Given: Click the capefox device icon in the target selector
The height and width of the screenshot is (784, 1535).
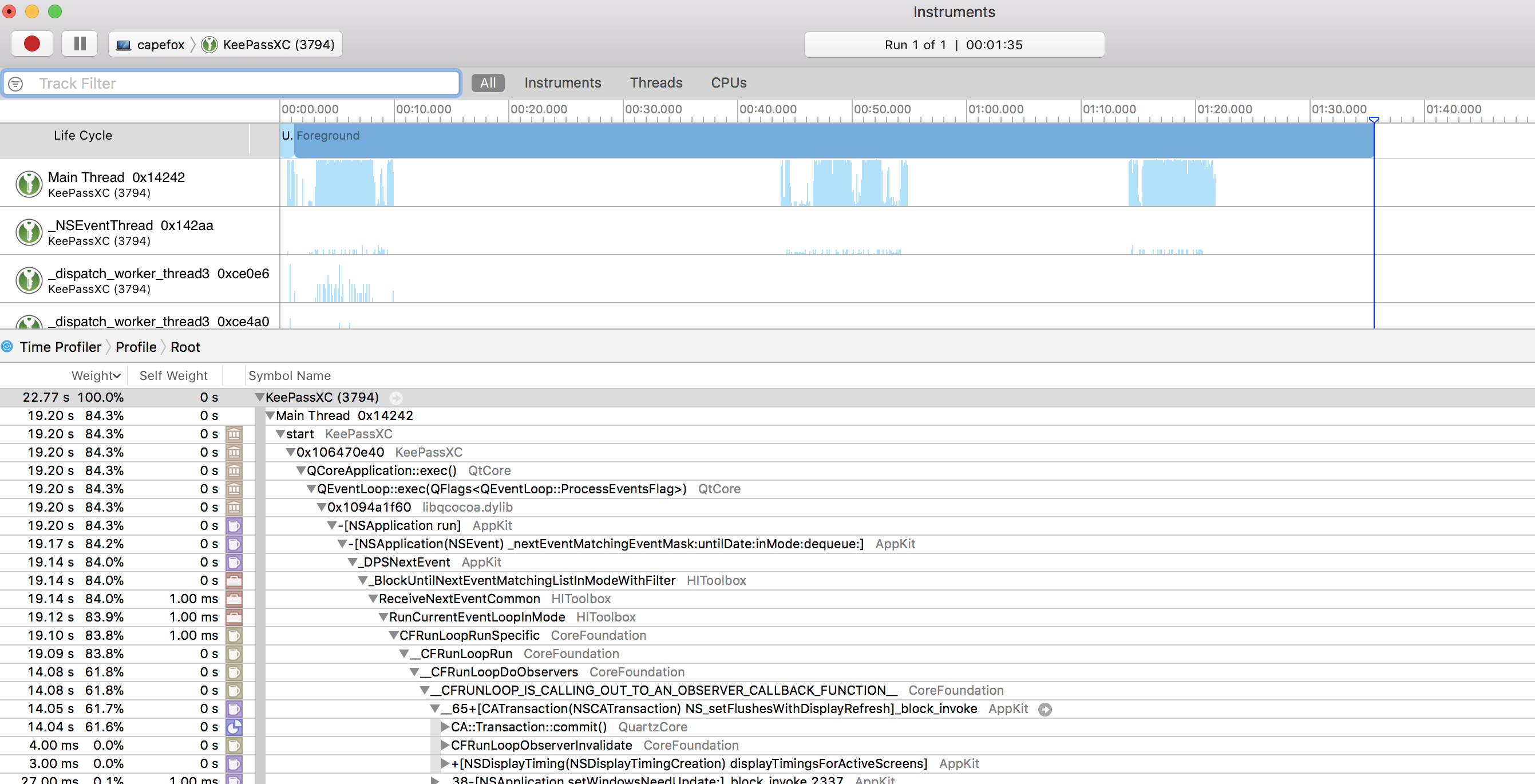Looking at the screenshot, I should pyautogui.click(x=124, y=44).
